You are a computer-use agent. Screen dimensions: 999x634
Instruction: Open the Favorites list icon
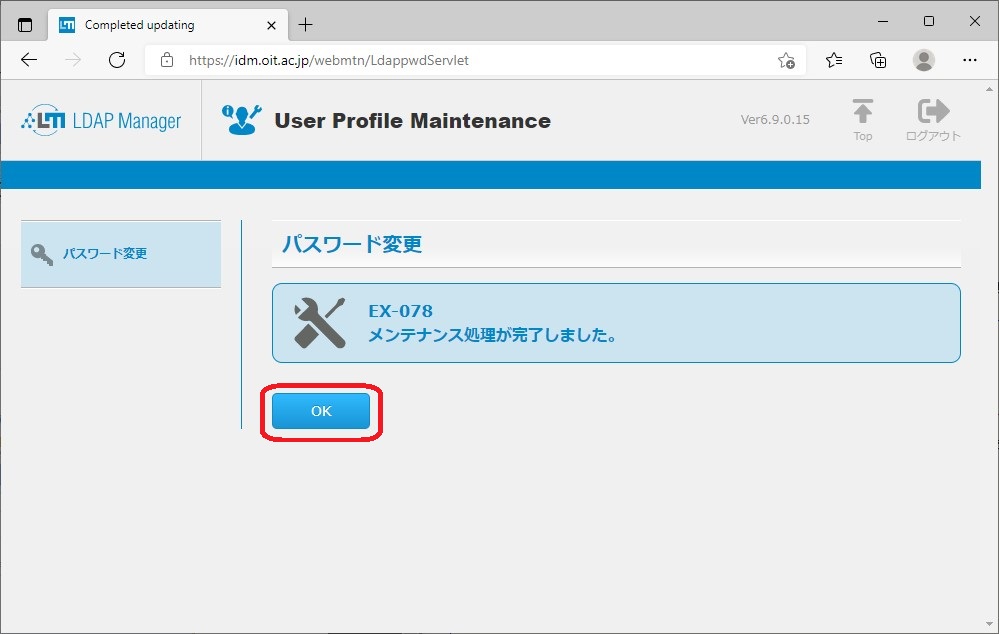pos(833,60)
